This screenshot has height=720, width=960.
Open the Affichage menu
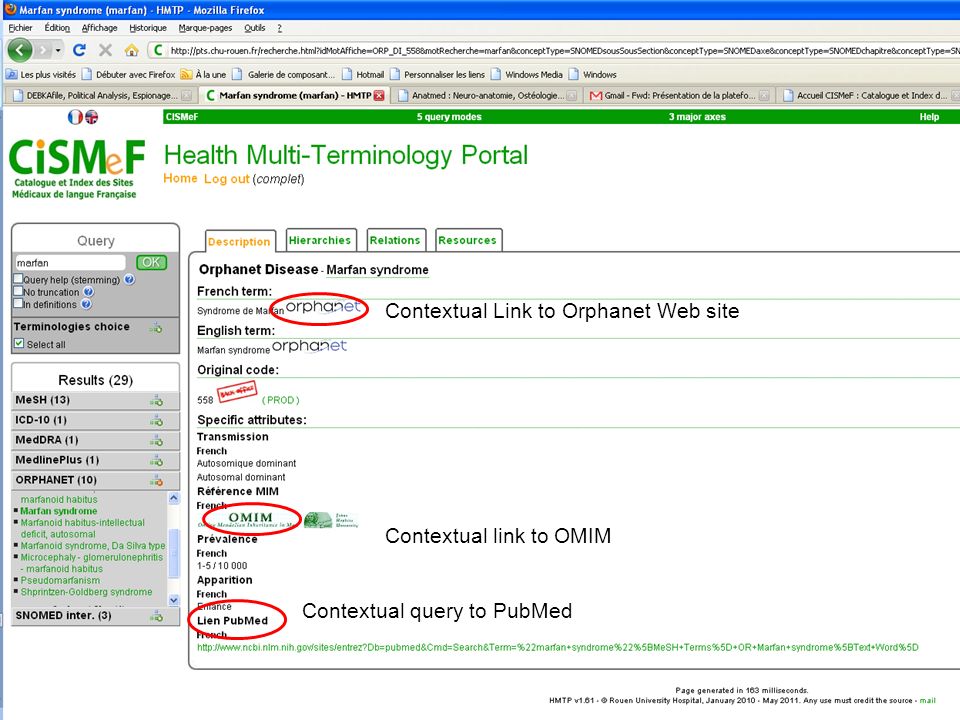(x=99, y=28)
